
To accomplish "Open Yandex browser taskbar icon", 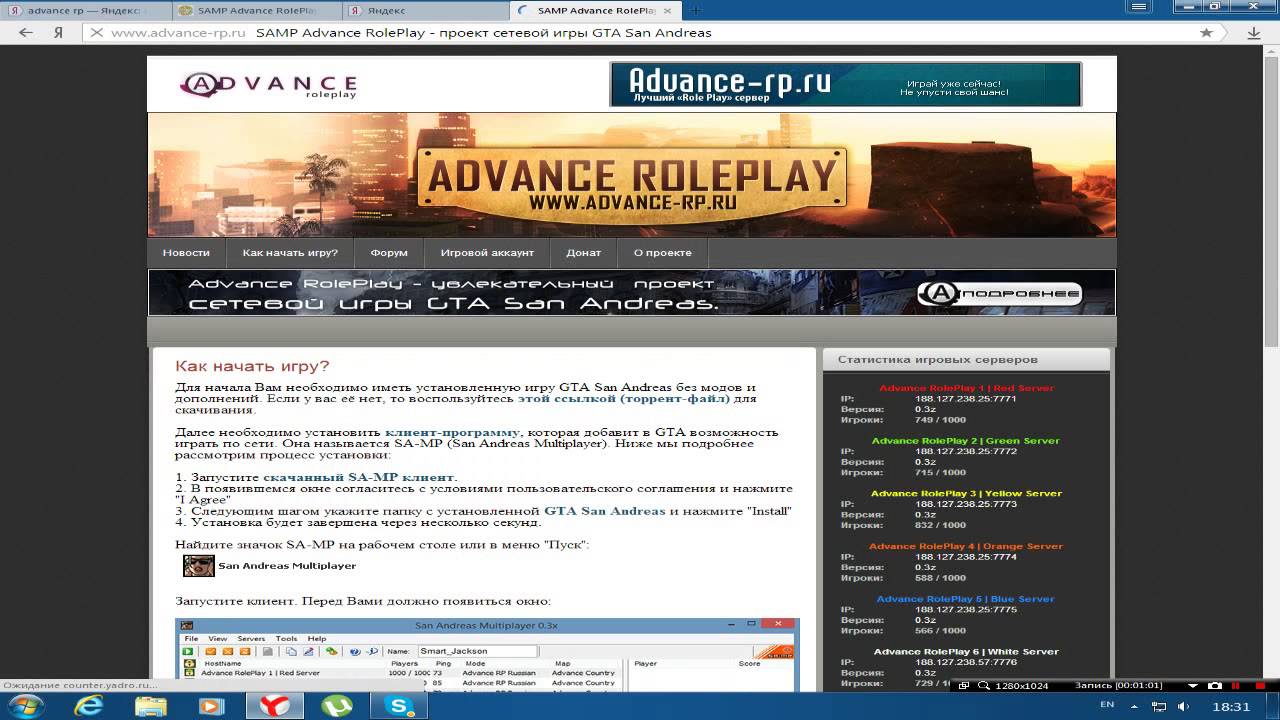I will [275, 706].
